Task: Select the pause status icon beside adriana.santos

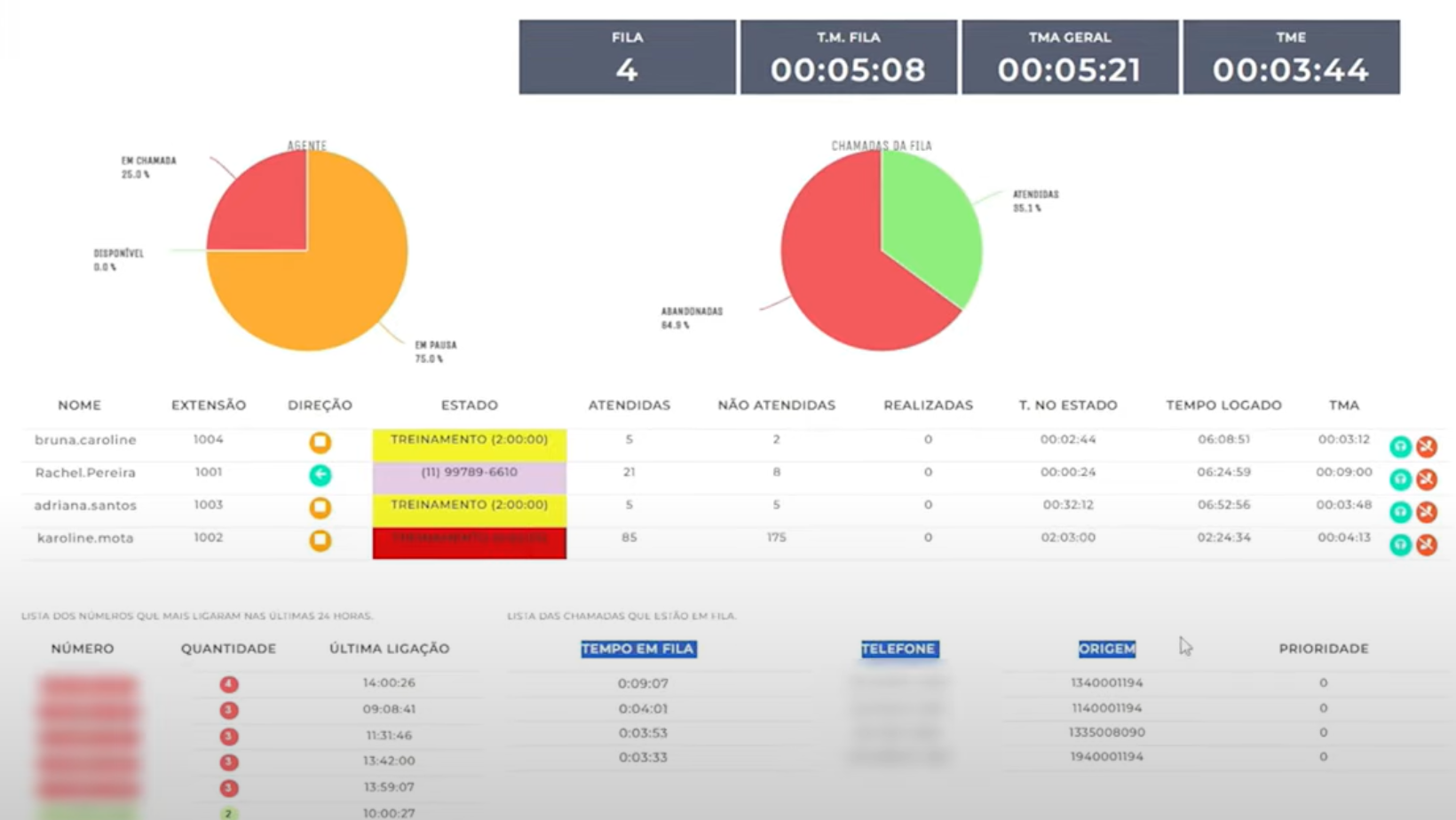Action: pos(320,508)
